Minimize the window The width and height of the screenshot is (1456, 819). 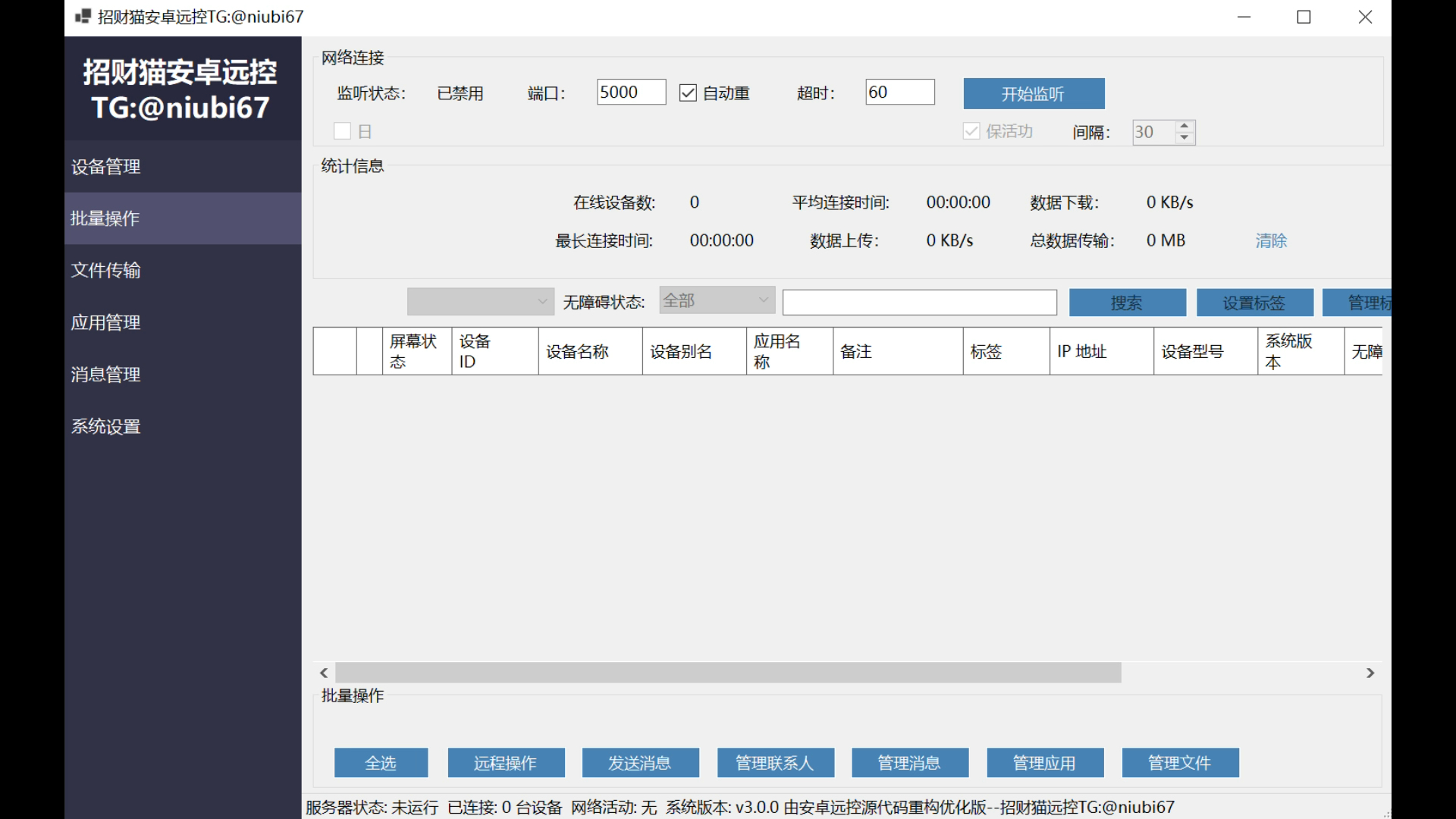tap(1244, 17)
